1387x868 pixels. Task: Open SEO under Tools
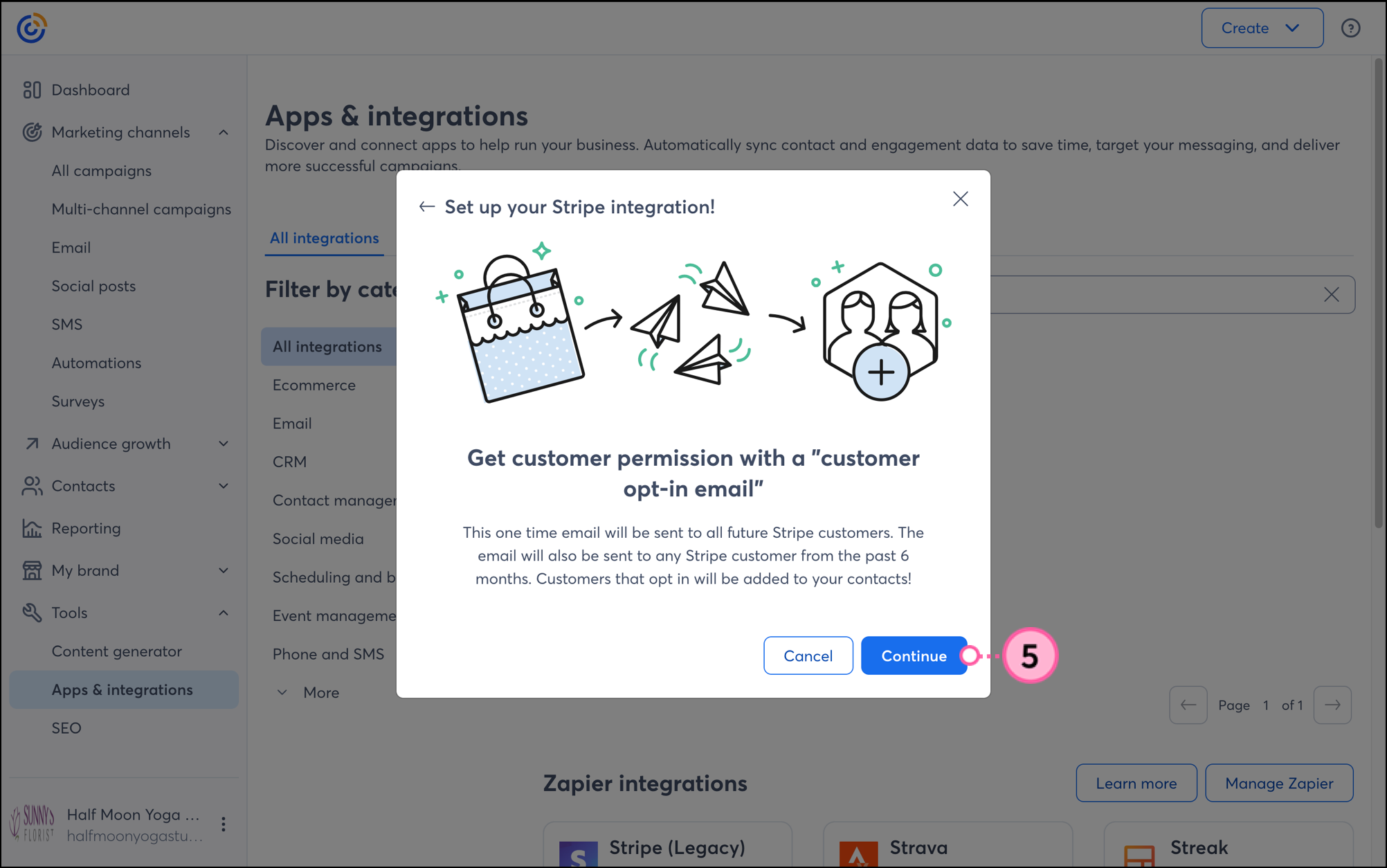pos(66,728)
